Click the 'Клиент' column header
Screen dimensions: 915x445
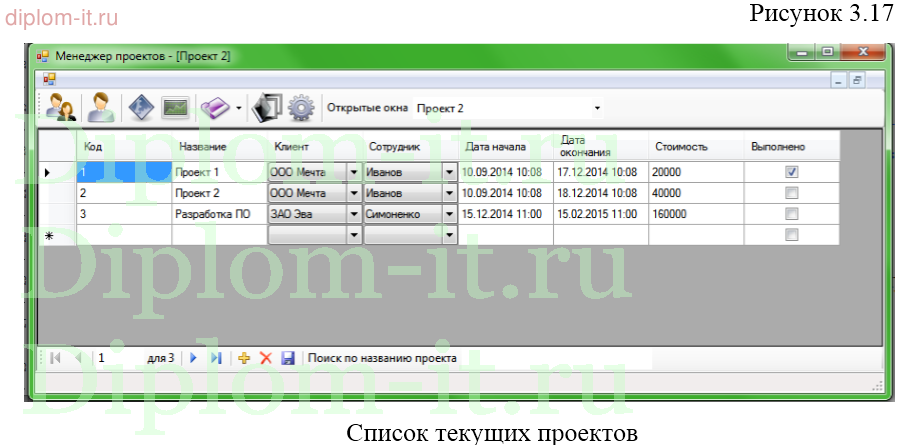315,146
